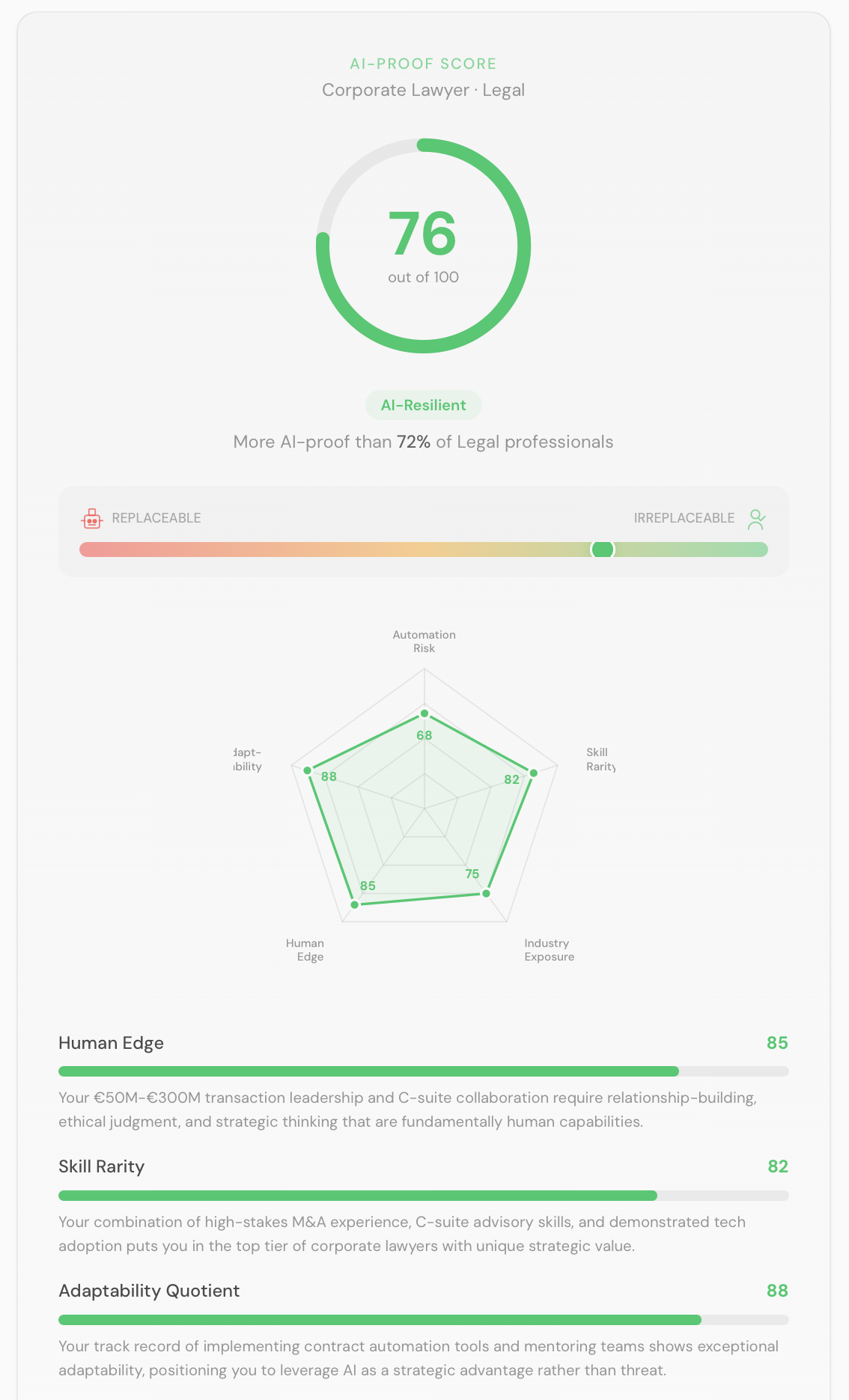Select the Automation Risk vertex on the radar chart

click(424, 713)
